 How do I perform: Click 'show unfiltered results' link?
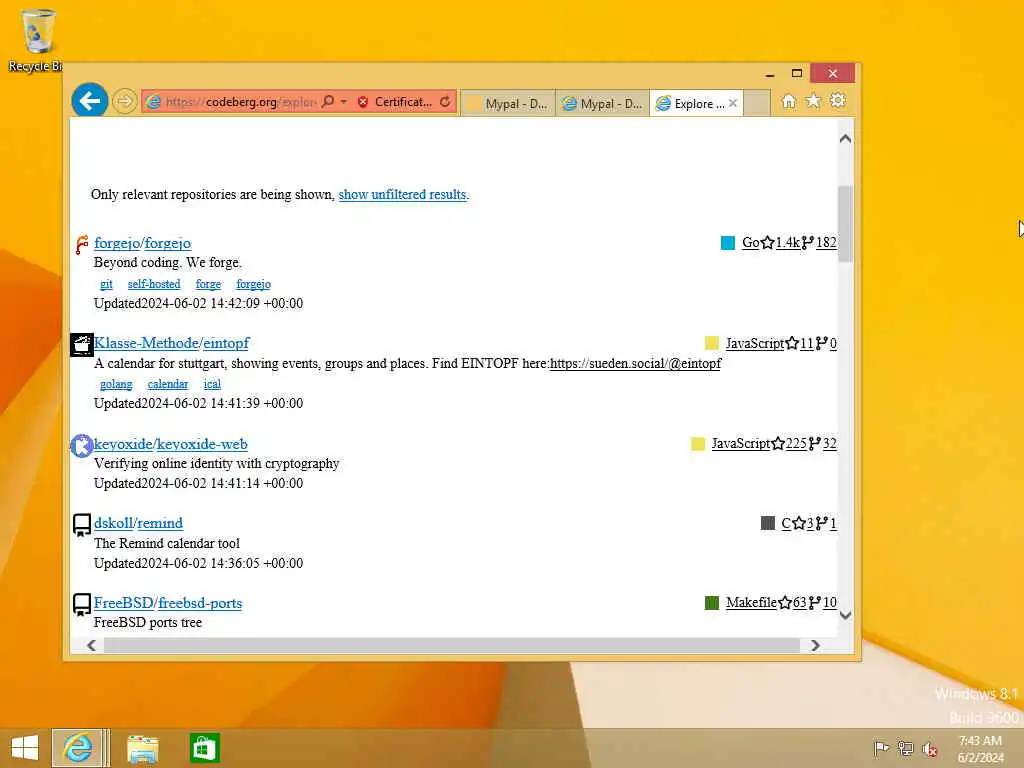pos(402,195)
